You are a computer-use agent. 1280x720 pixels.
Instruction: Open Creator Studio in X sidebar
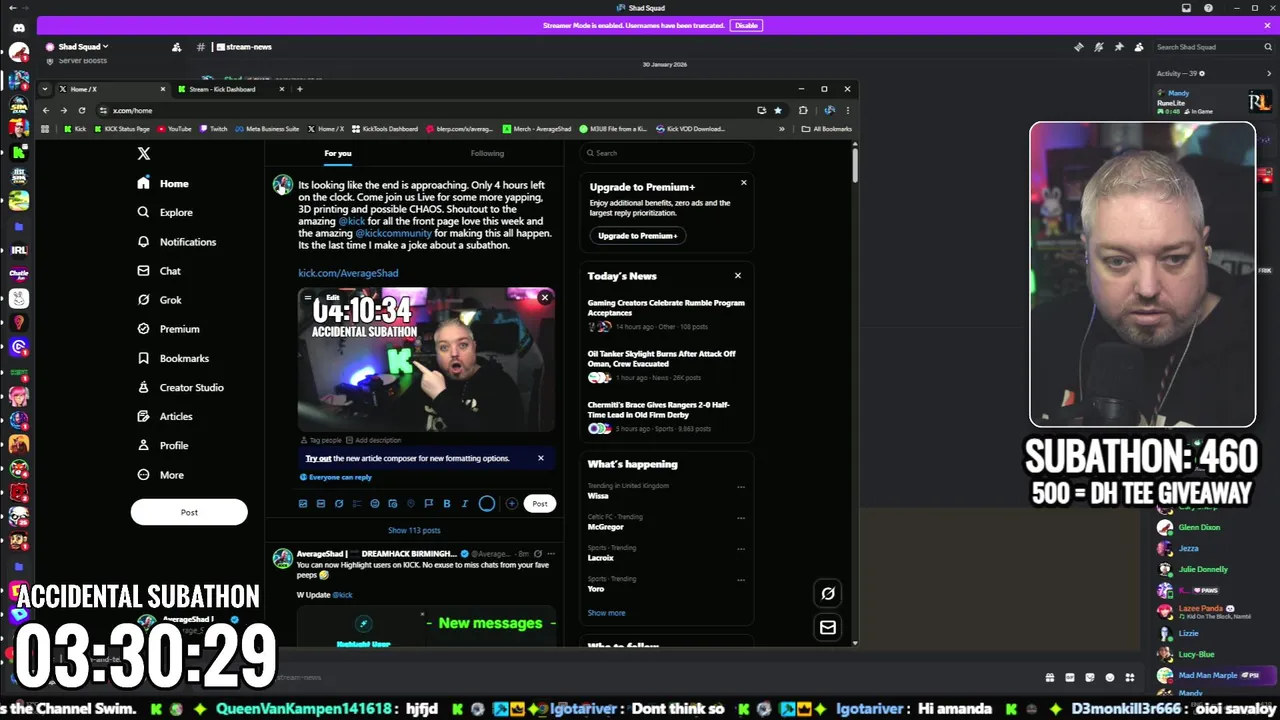[180, 387]
